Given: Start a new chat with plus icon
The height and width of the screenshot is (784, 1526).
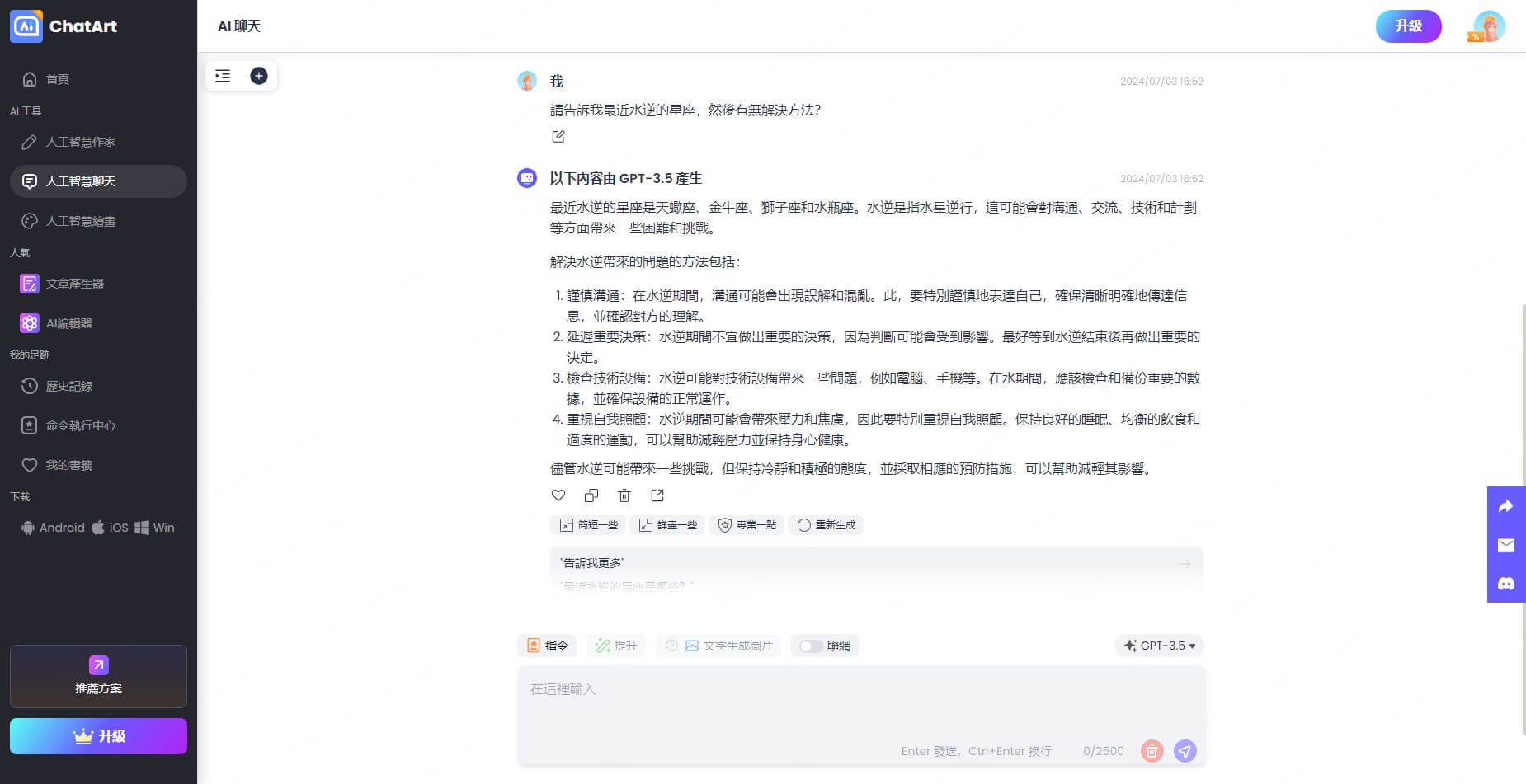Looking at the screenshot, I should [x=259, y=76].
